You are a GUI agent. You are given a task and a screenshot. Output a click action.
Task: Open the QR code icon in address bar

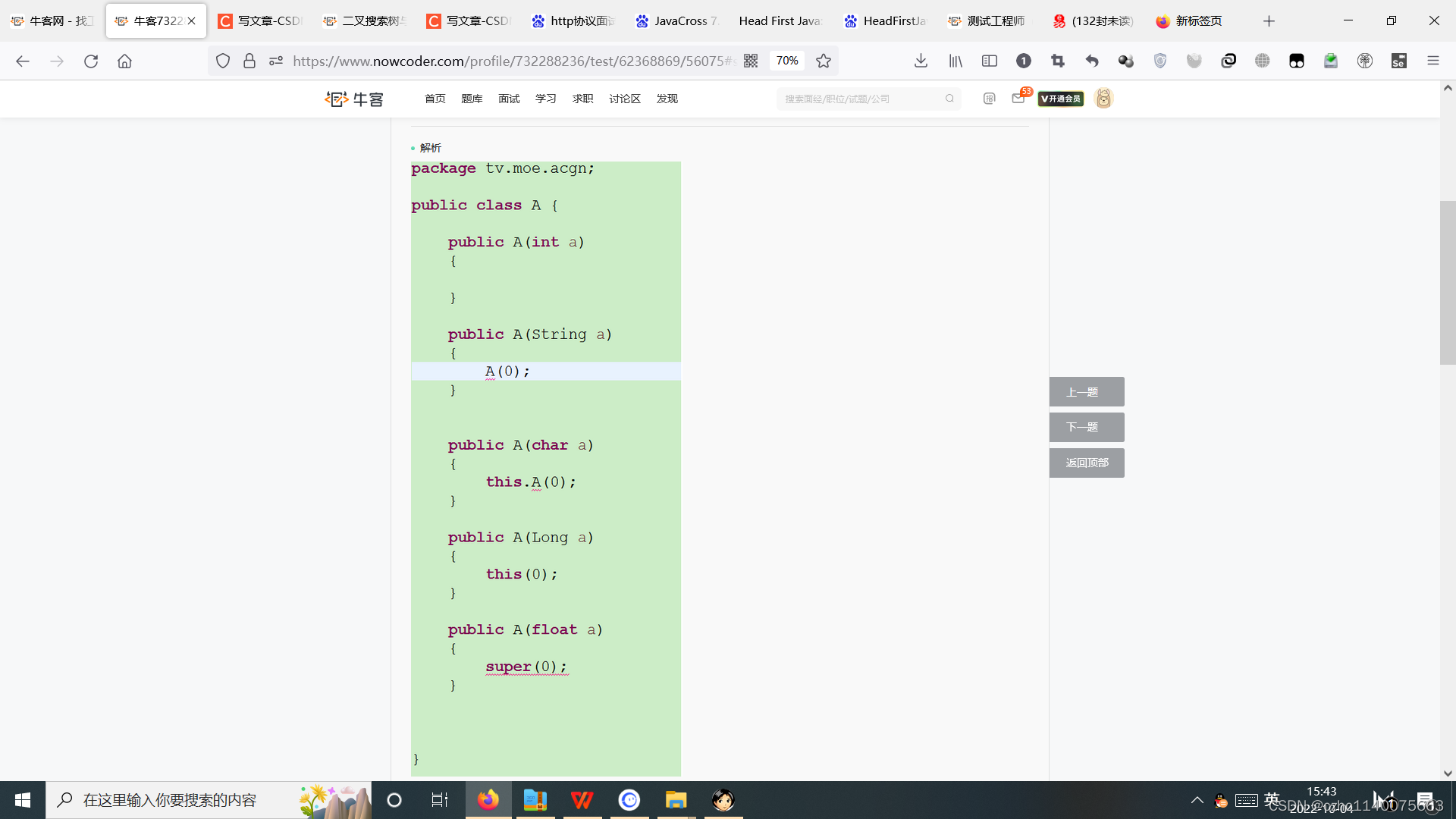pos(751,61)
